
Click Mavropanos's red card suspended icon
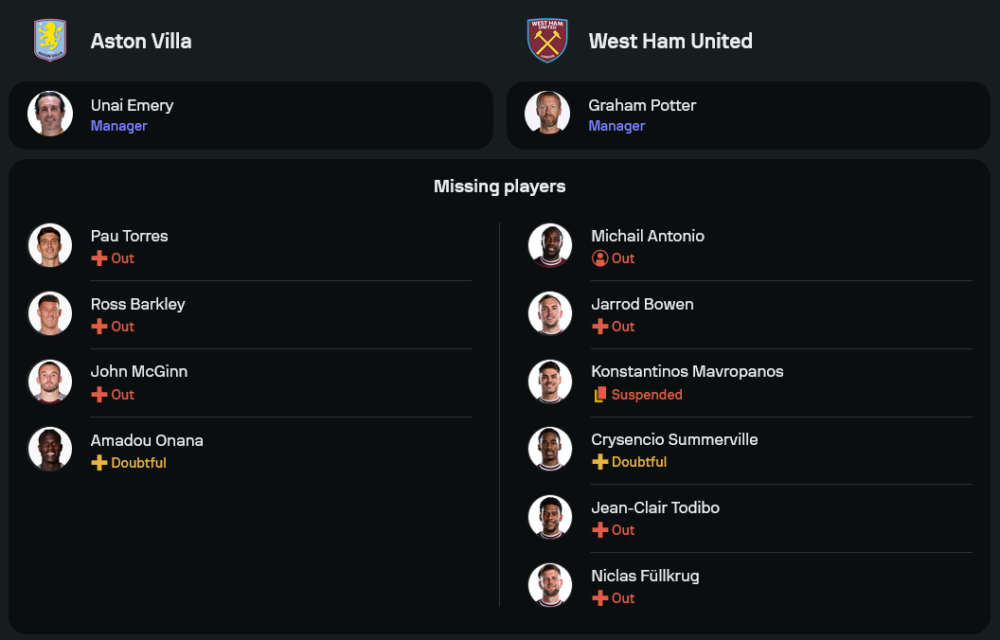600,395
